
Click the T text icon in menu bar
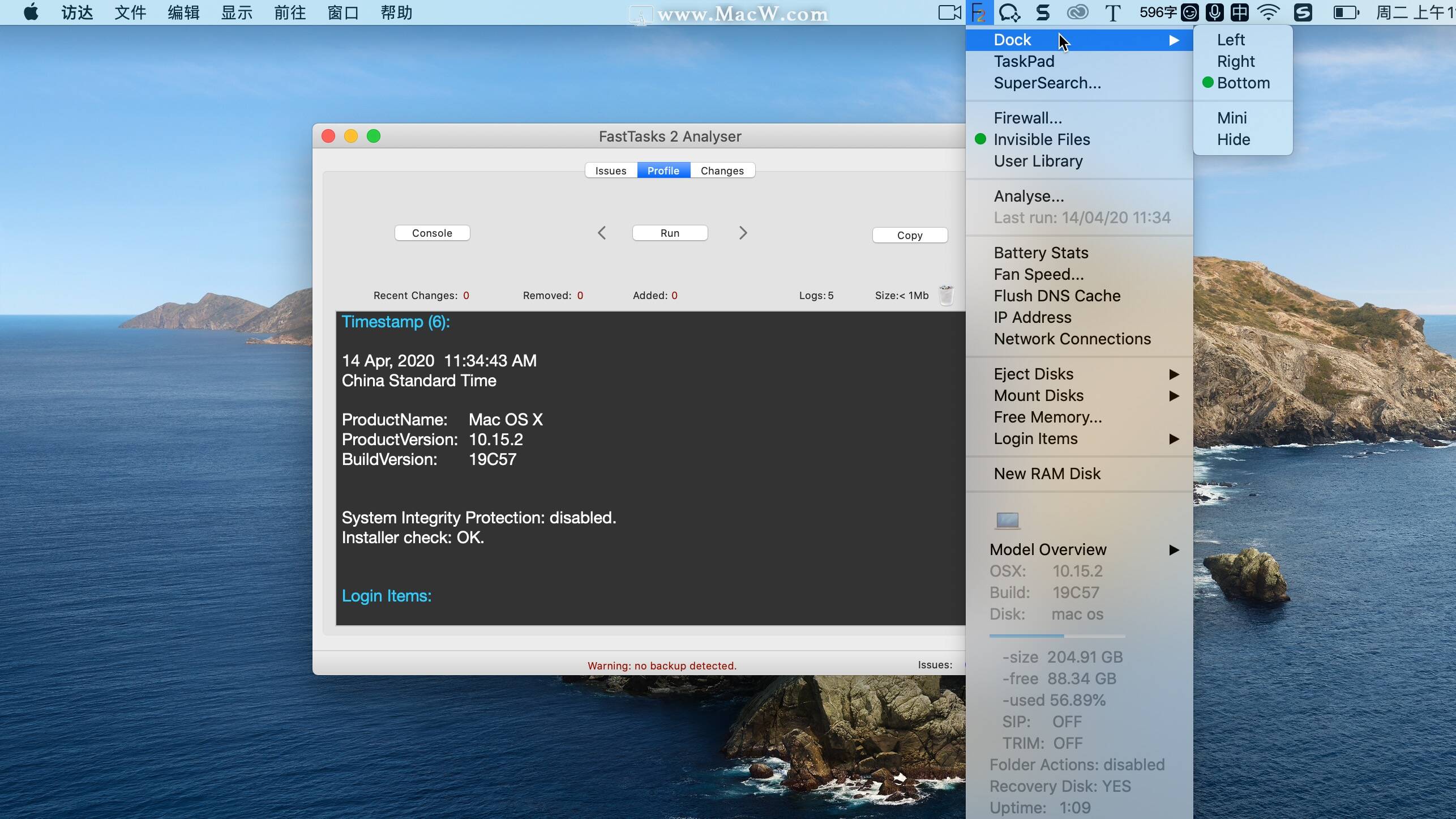click(1112, 12)
